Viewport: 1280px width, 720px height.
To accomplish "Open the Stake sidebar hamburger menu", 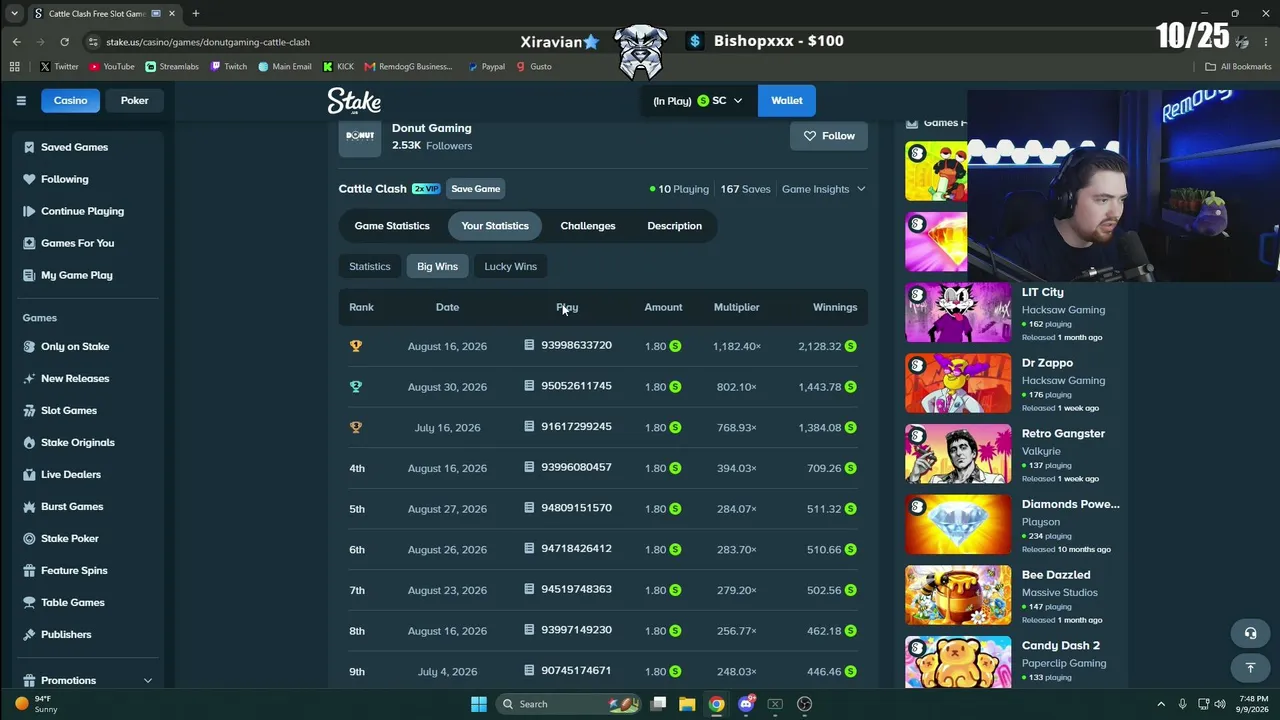I will (x=21, y=100).
